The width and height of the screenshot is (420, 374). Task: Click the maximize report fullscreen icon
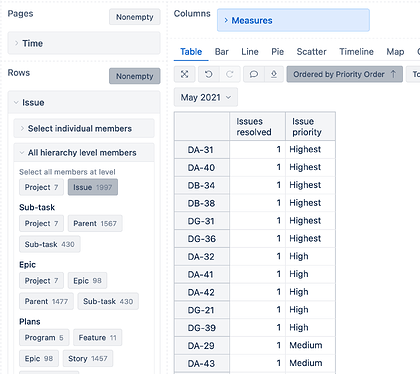[184, 74]
